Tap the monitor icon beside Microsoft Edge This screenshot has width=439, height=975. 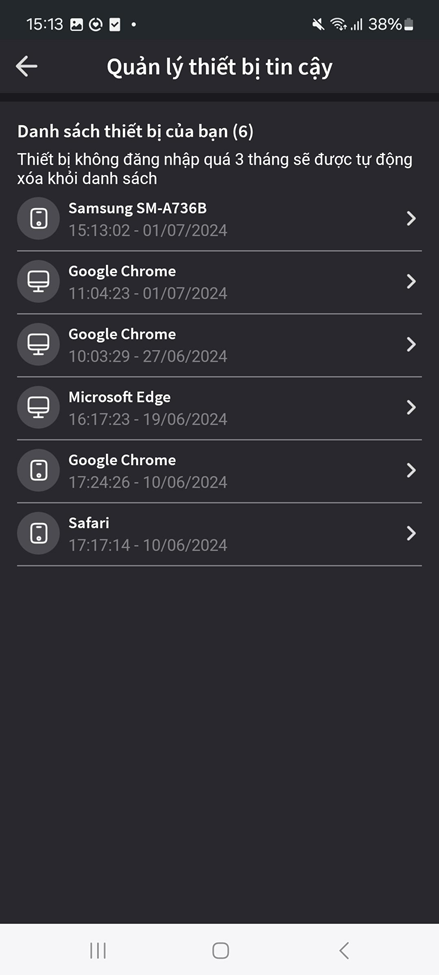point(39,407)
